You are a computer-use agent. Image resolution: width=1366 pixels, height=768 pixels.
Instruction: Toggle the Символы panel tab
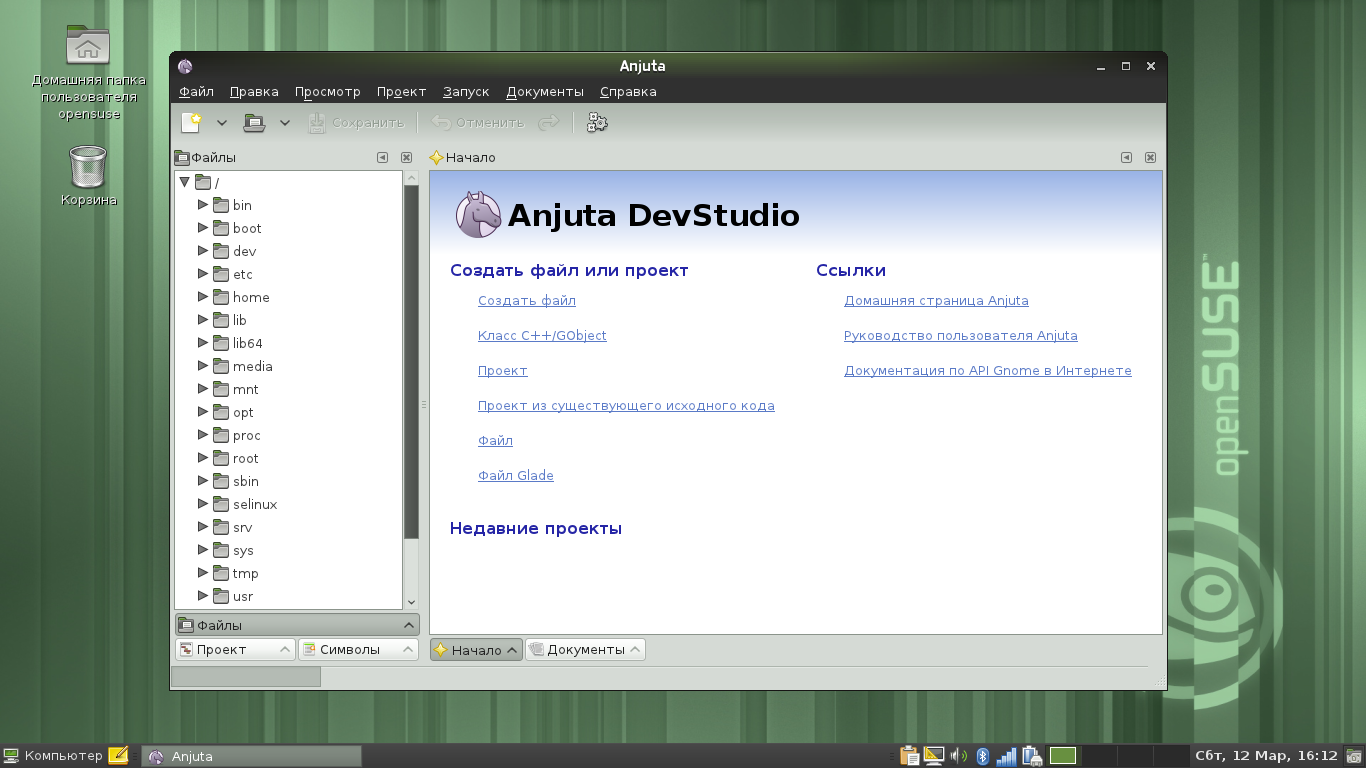pyautogui.click(x=358, y=650)
